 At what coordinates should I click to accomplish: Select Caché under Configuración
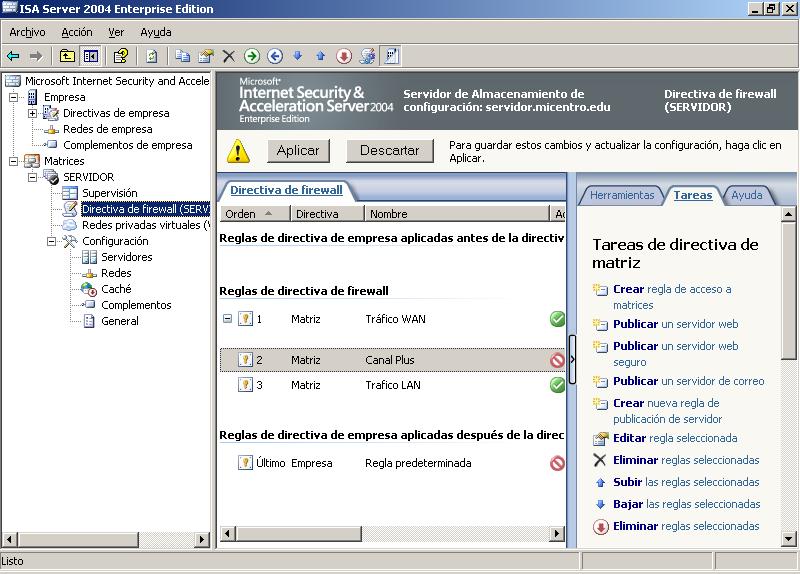click(116, 289)
